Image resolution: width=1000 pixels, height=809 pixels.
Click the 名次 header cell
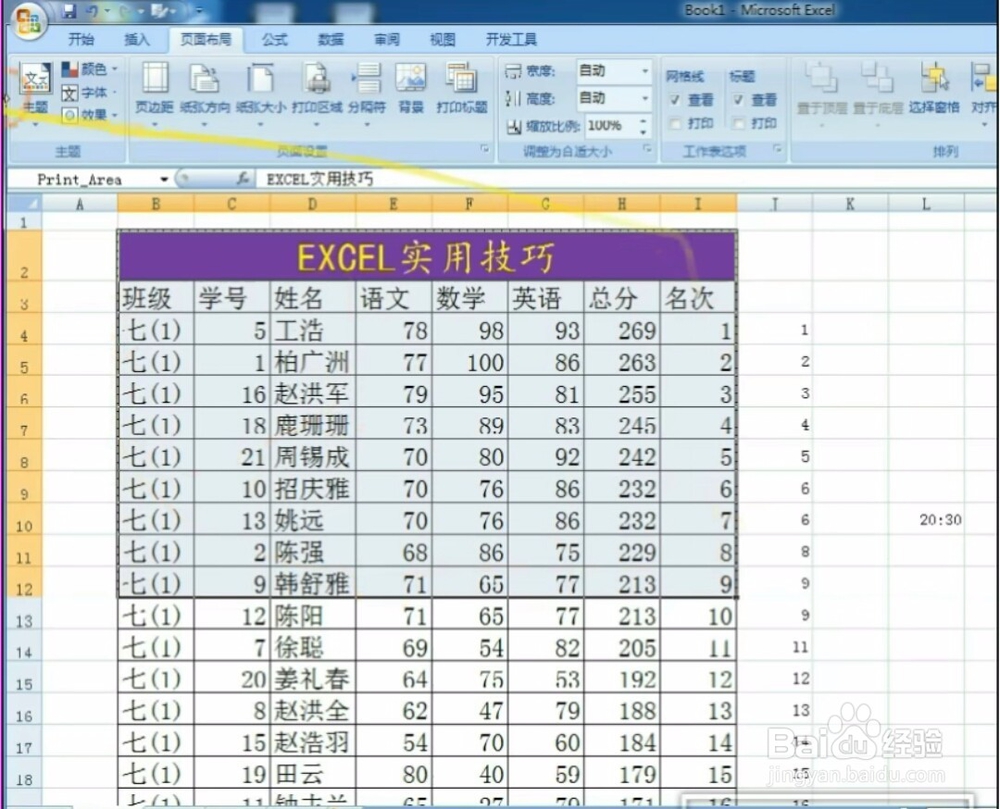[x=698, y=298]
